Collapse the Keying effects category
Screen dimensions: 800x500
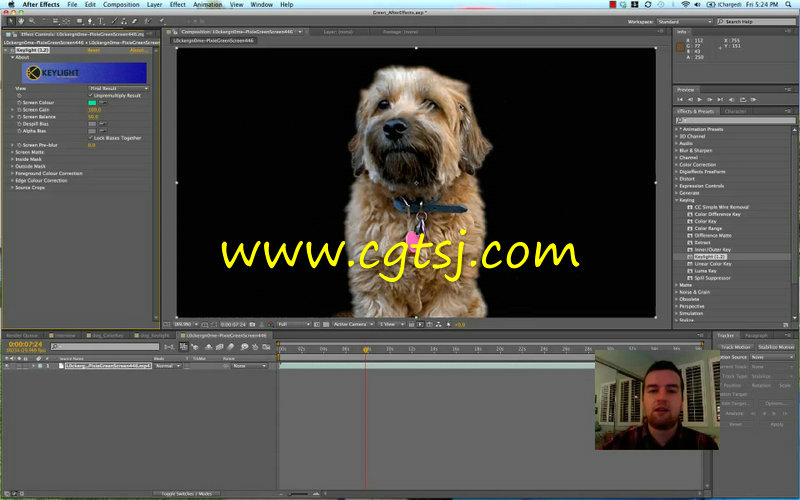tap(677, 200)
